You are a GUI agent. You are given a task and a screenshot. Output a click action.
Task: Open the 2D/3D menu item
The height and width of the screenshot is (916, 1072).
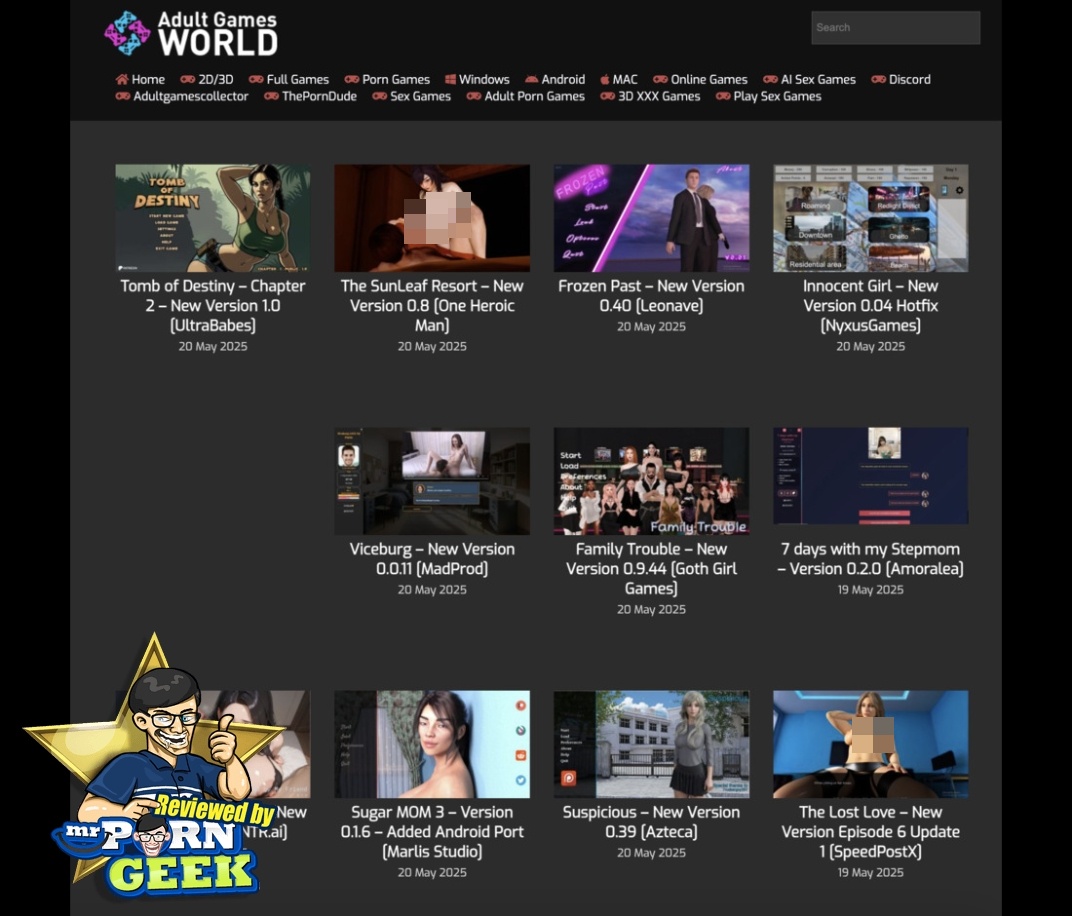(x=215, y=79)
